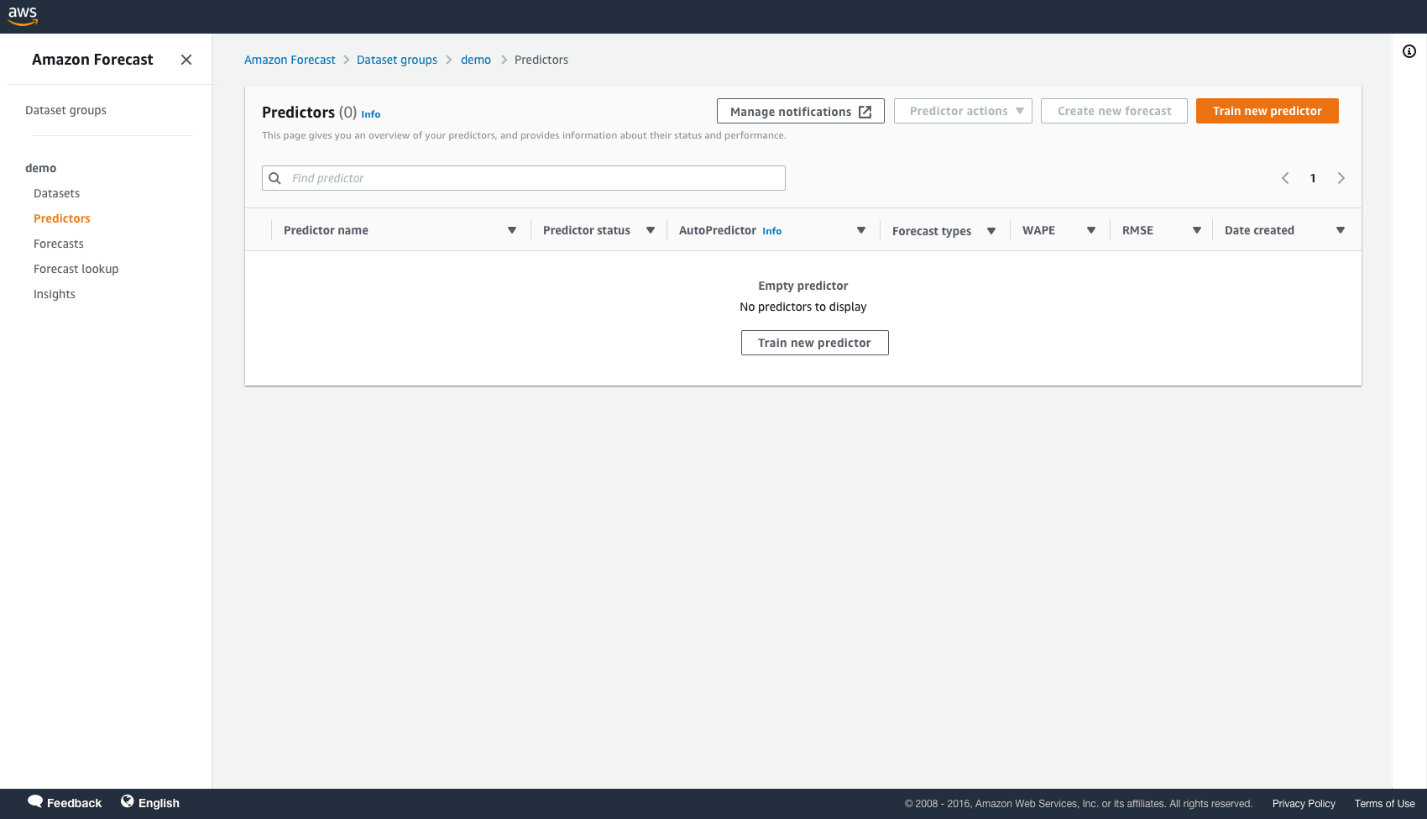
Task: Close the Amazon Forecast side panel
Action: point(186,60)
